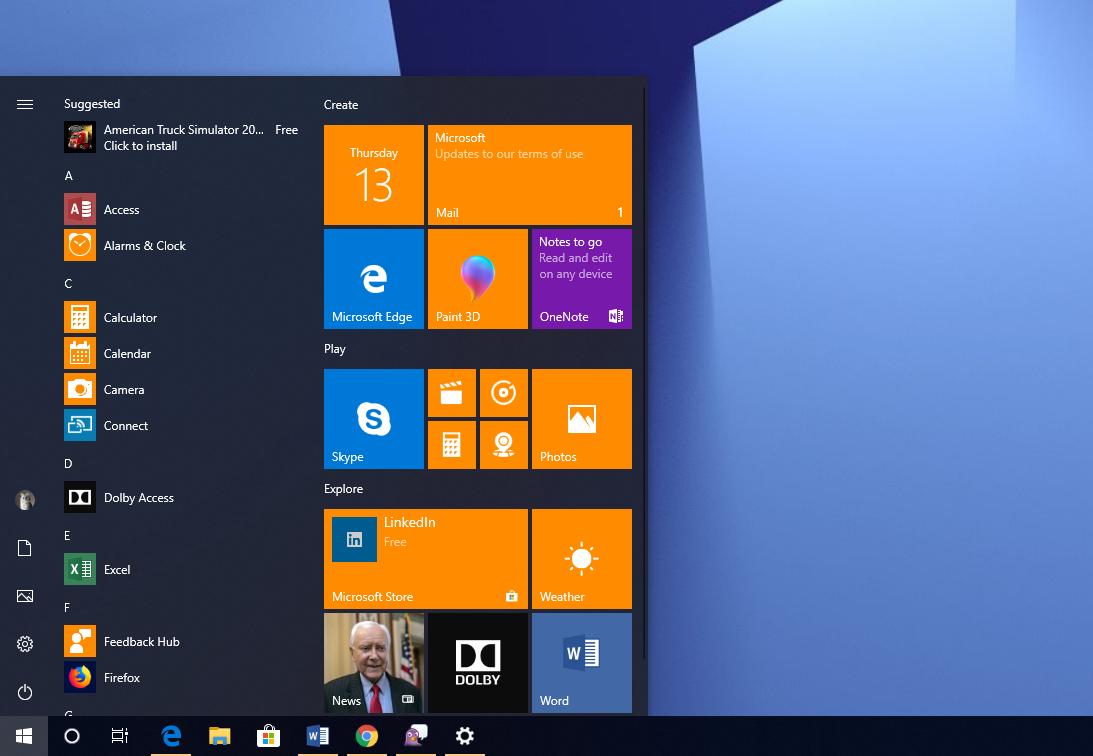Open the Connect app
The height and width of the screenshot is (756, 1093).
(x=181, y=426)
